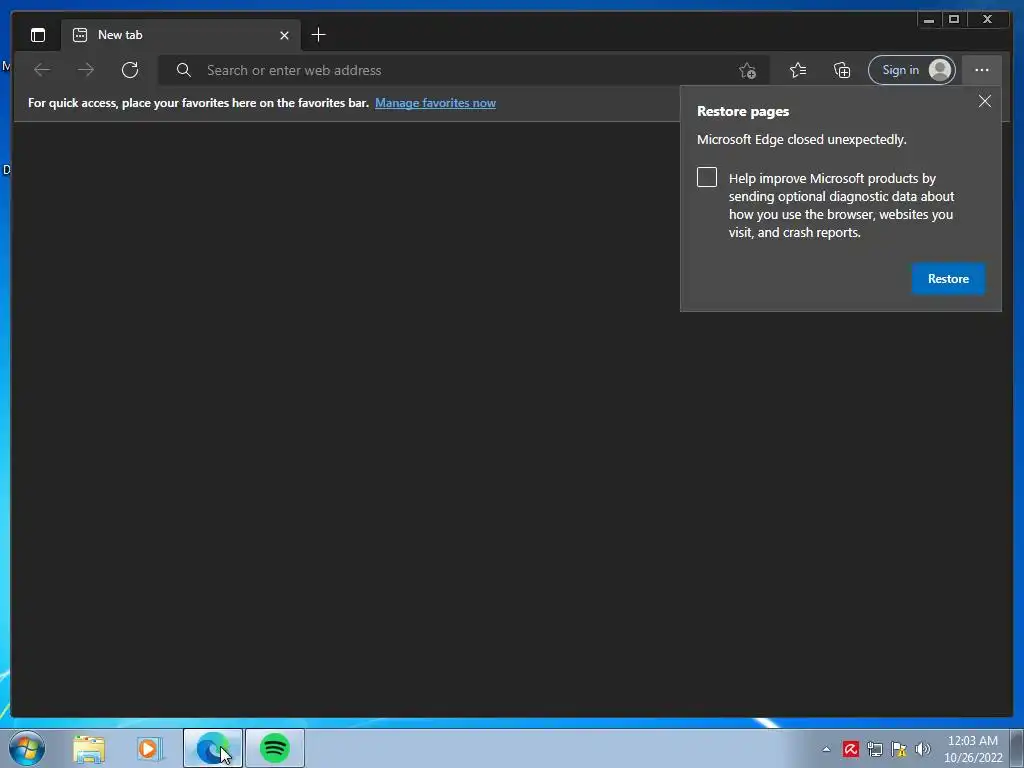Screen dimensions: 1024x768
Task: Open Spotify from the taskbar
Action: click(275, 748)
